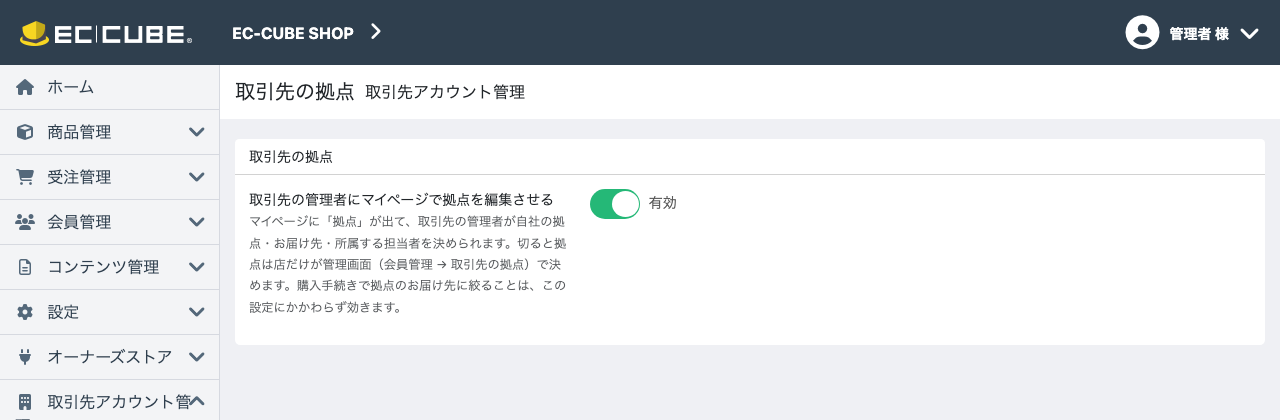Expand the コンテンツ管理 chevron

point(197,267)
